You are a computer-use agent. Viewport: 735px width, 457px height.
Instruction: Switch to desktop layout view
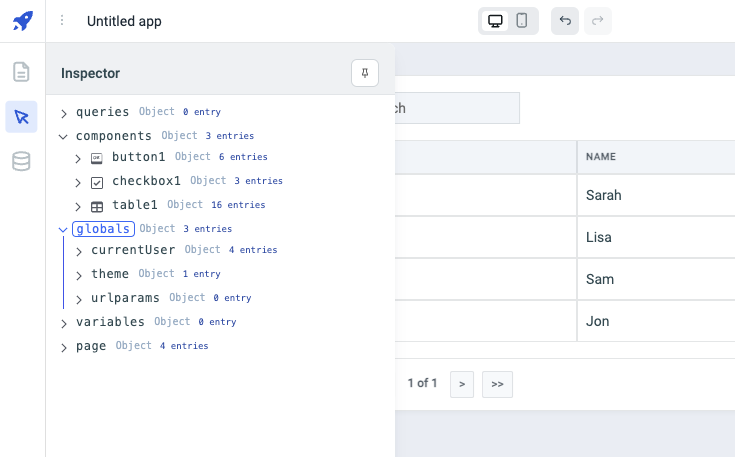(494, 21)
